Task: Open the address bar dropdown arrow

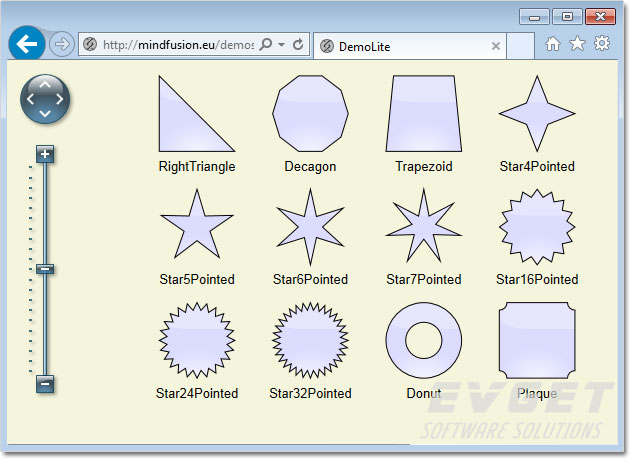Action: (282, 44)
